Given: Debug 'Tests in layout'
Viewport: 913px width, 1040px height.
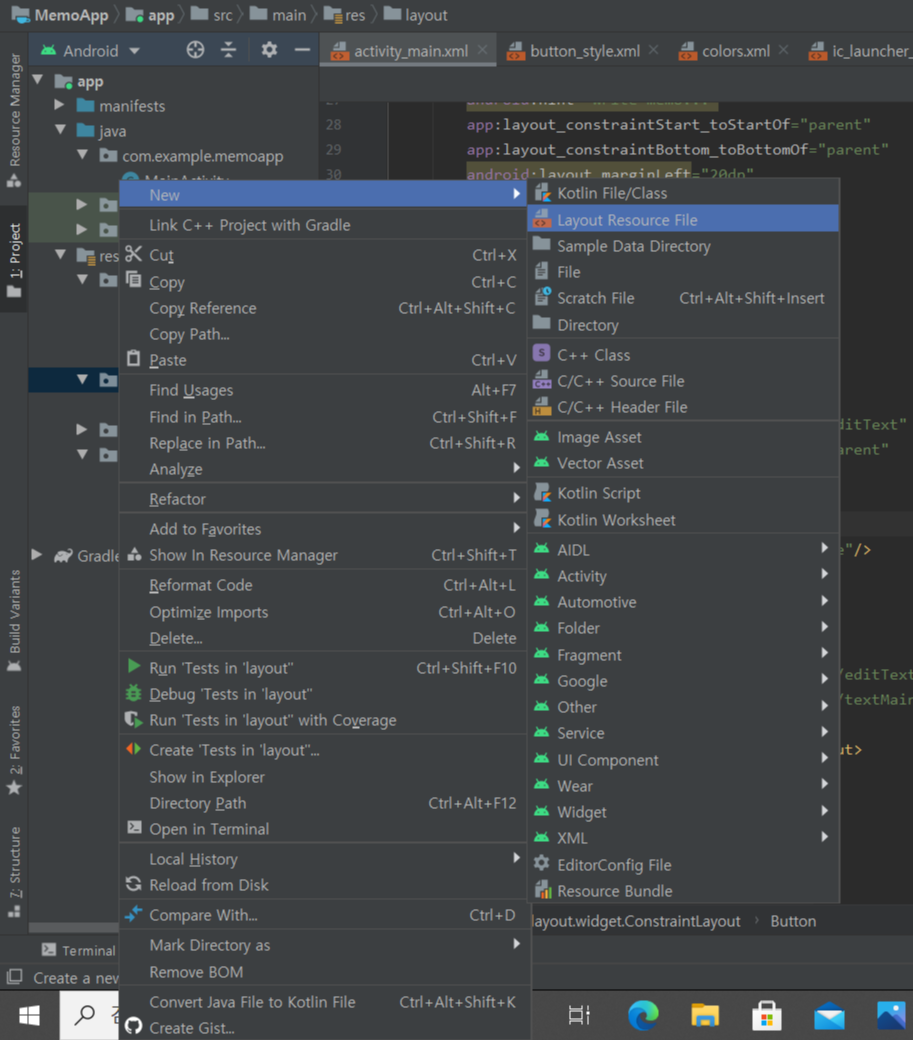Looking at the screenshot, I should pyautogui.click(x=323, y=694).
